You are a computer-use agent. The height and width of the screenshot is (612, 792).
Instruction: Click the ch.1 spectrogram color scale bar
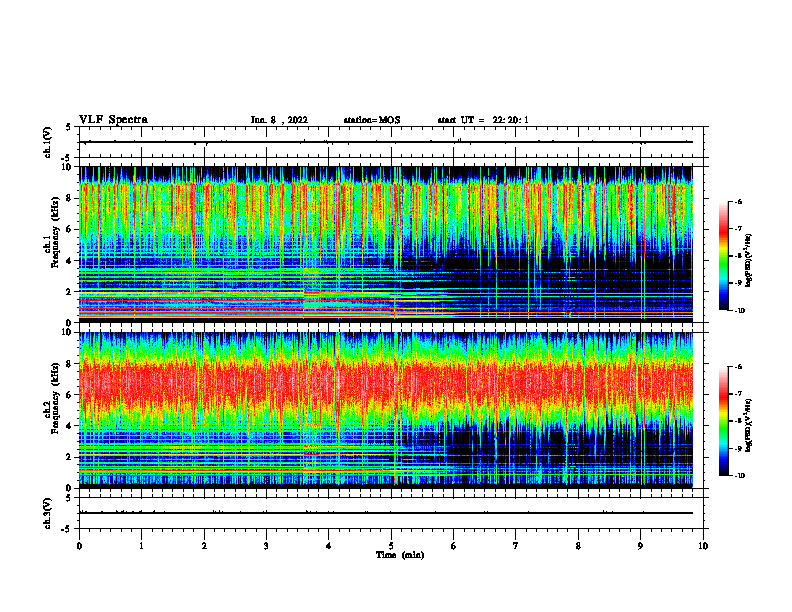(x=724, y=255)
